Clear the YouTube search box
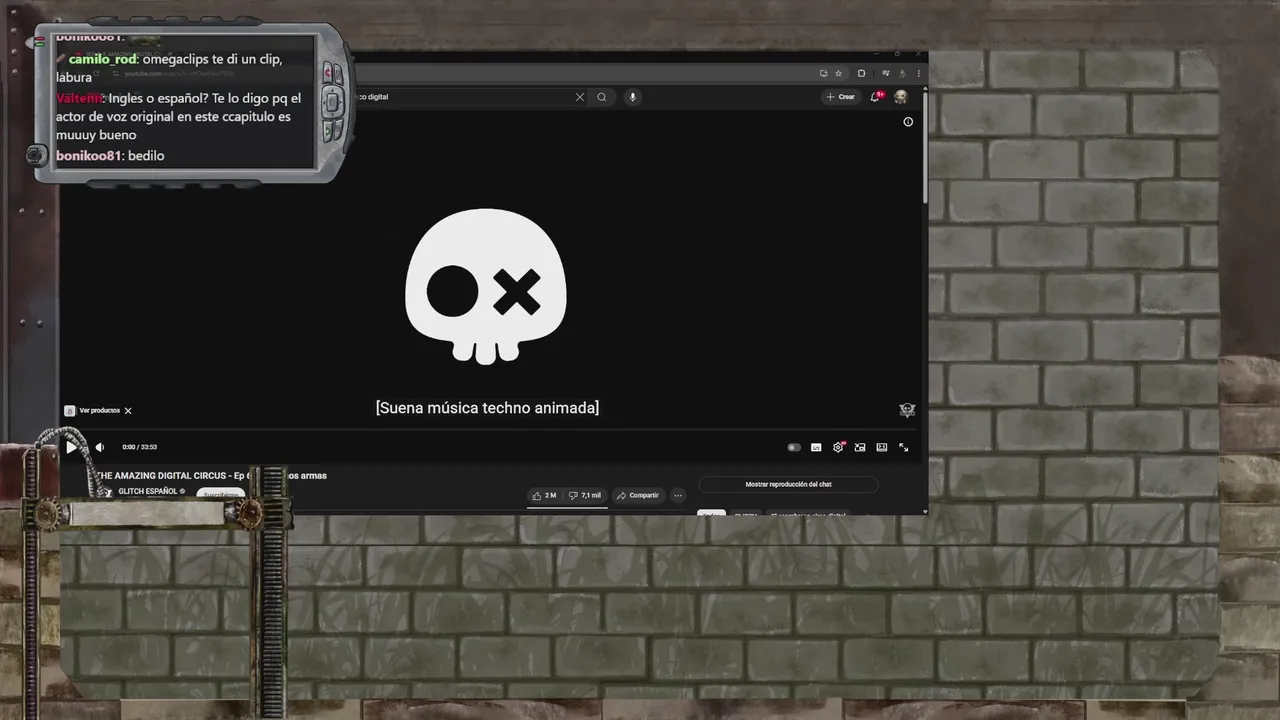 point(579,97)
